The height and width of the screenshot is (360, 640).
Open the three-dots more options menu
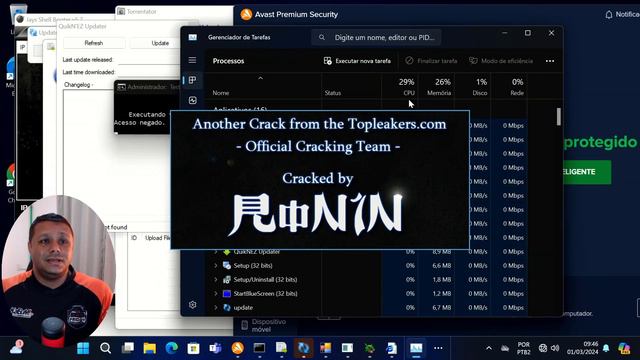tap(550, 61)
